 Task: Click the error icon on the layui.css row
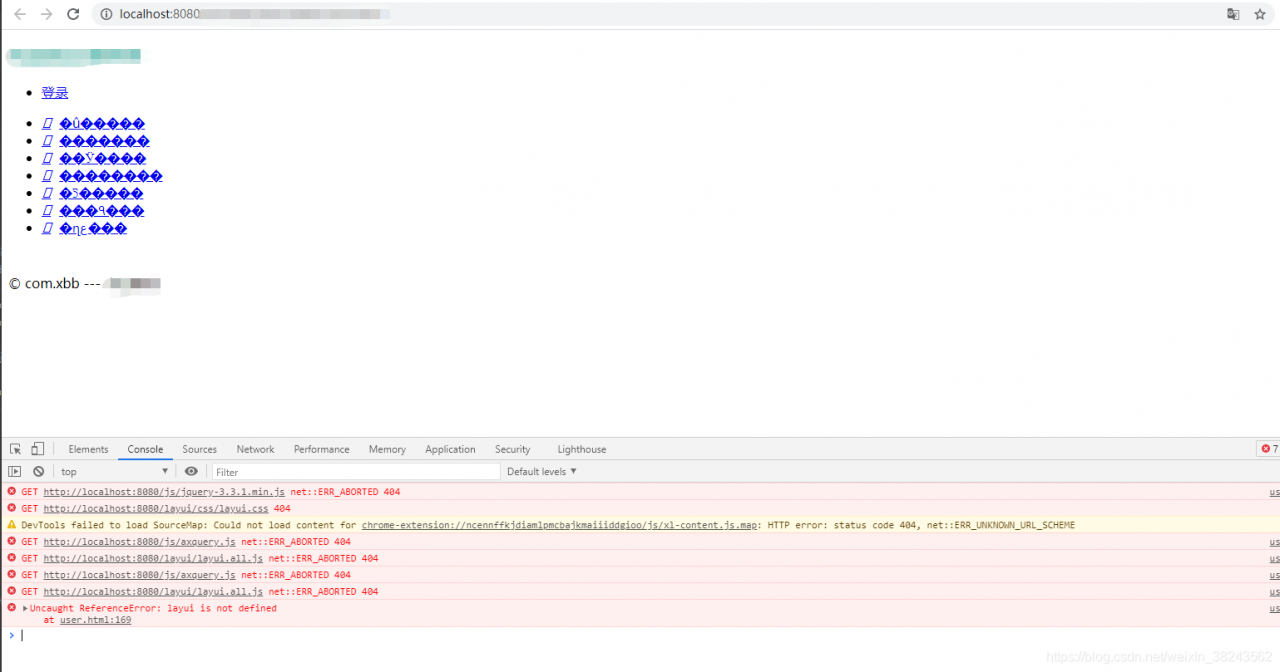coord(12,508)
